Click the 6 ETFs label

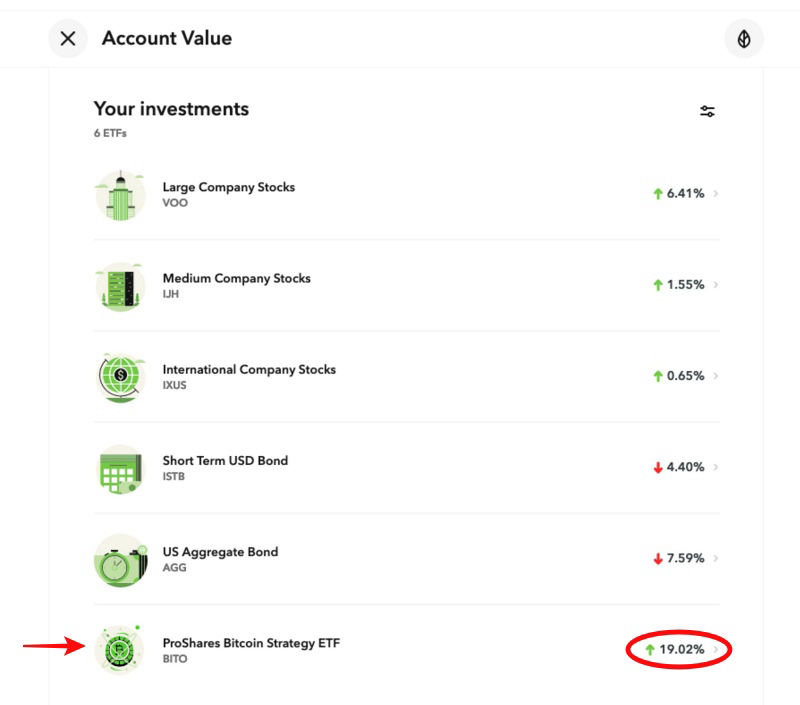tap(109, 131)
